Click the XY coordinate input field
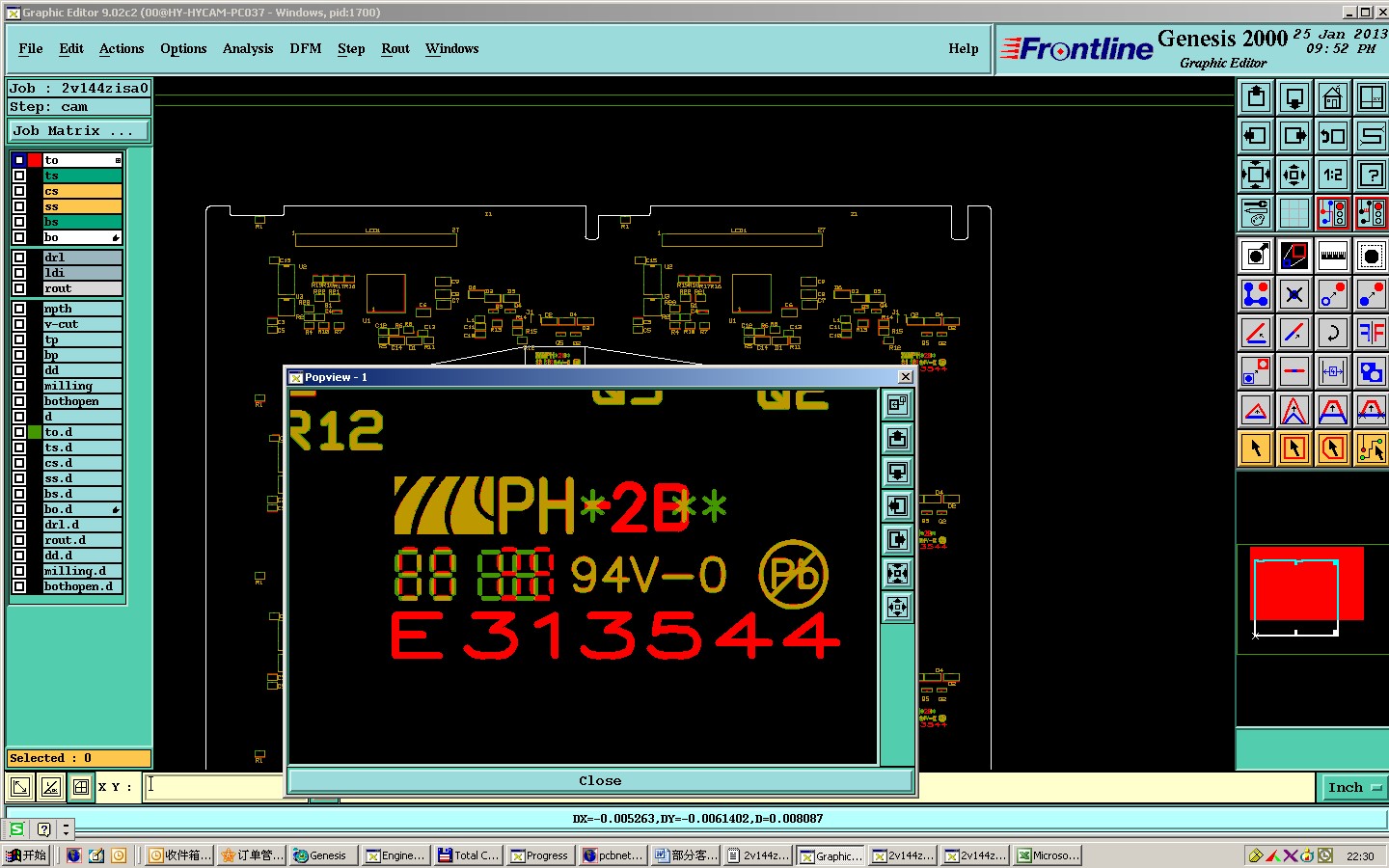This screenshot has width=1389, height=868. [x=214, y=787]
